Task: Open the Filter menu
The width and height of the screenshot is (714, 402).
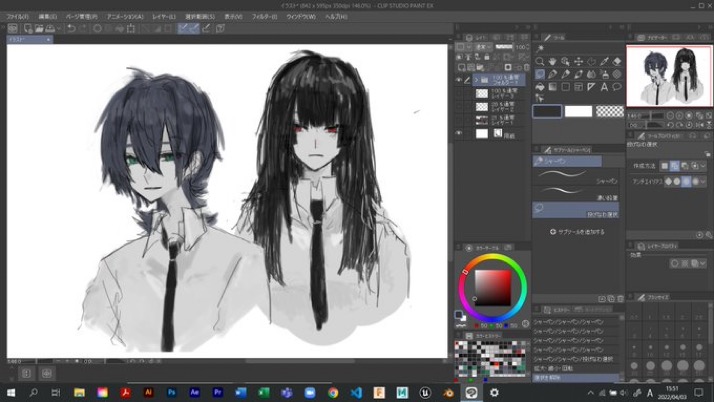Action: click(x=265, y=16)
